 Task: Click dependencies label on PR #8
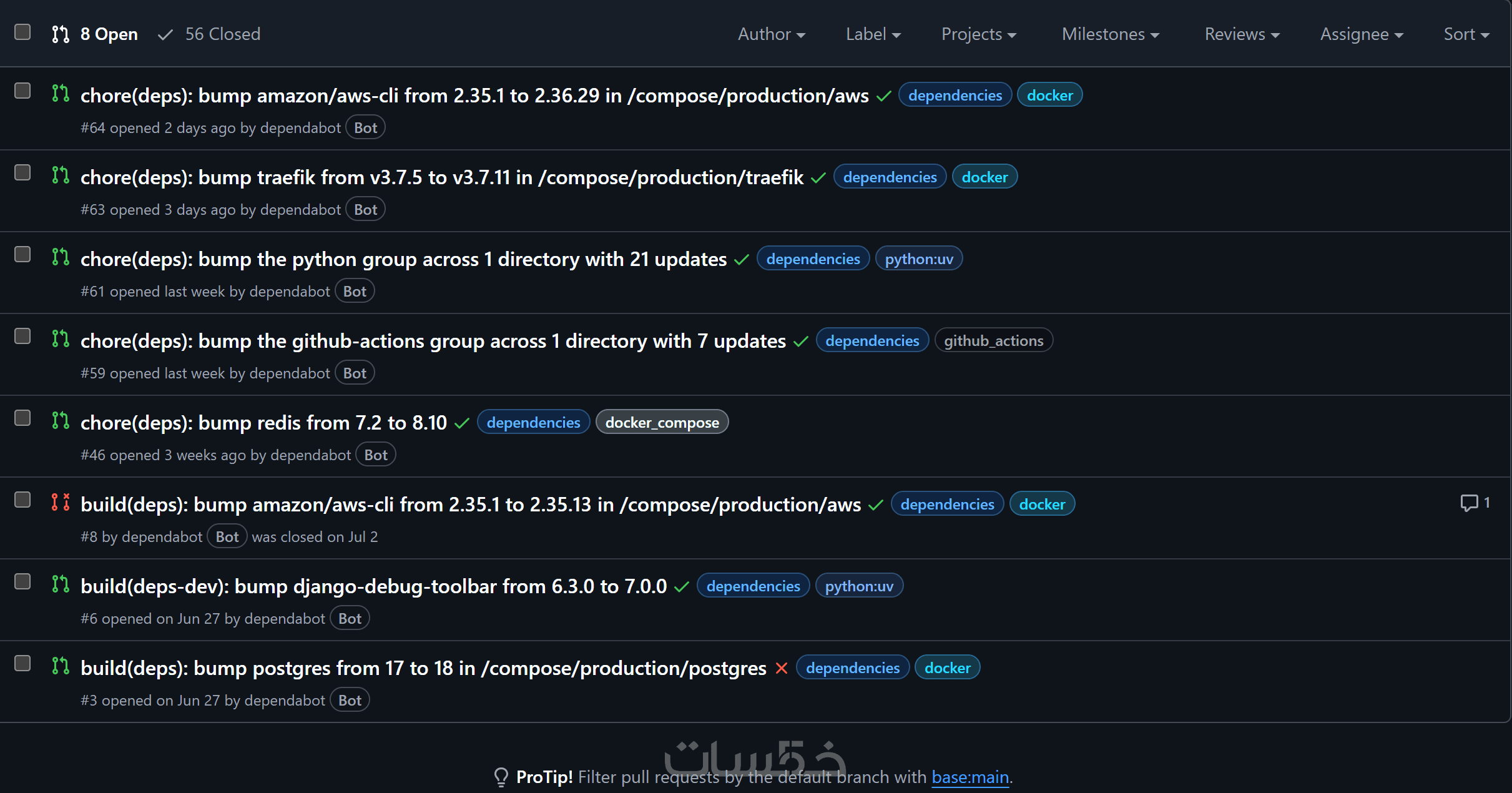(x=947, y=504)
